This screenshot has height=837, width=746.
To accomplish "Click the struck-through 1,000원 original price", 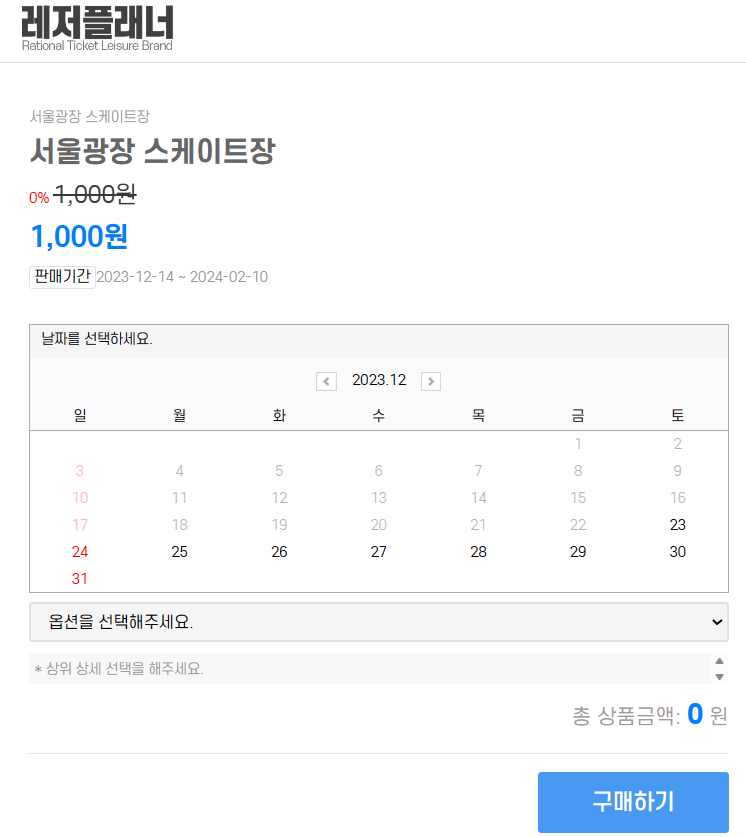I will tap(95, 194).
